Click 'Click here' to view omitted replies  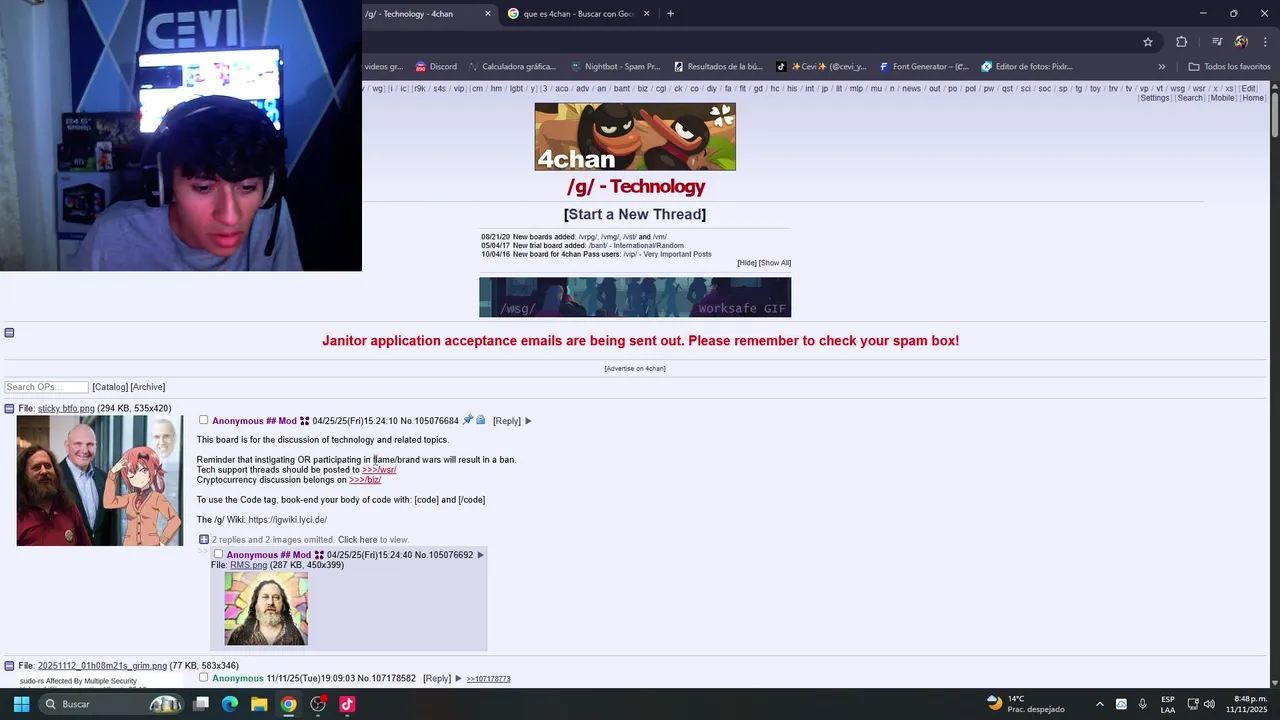(x=357, y=540)
